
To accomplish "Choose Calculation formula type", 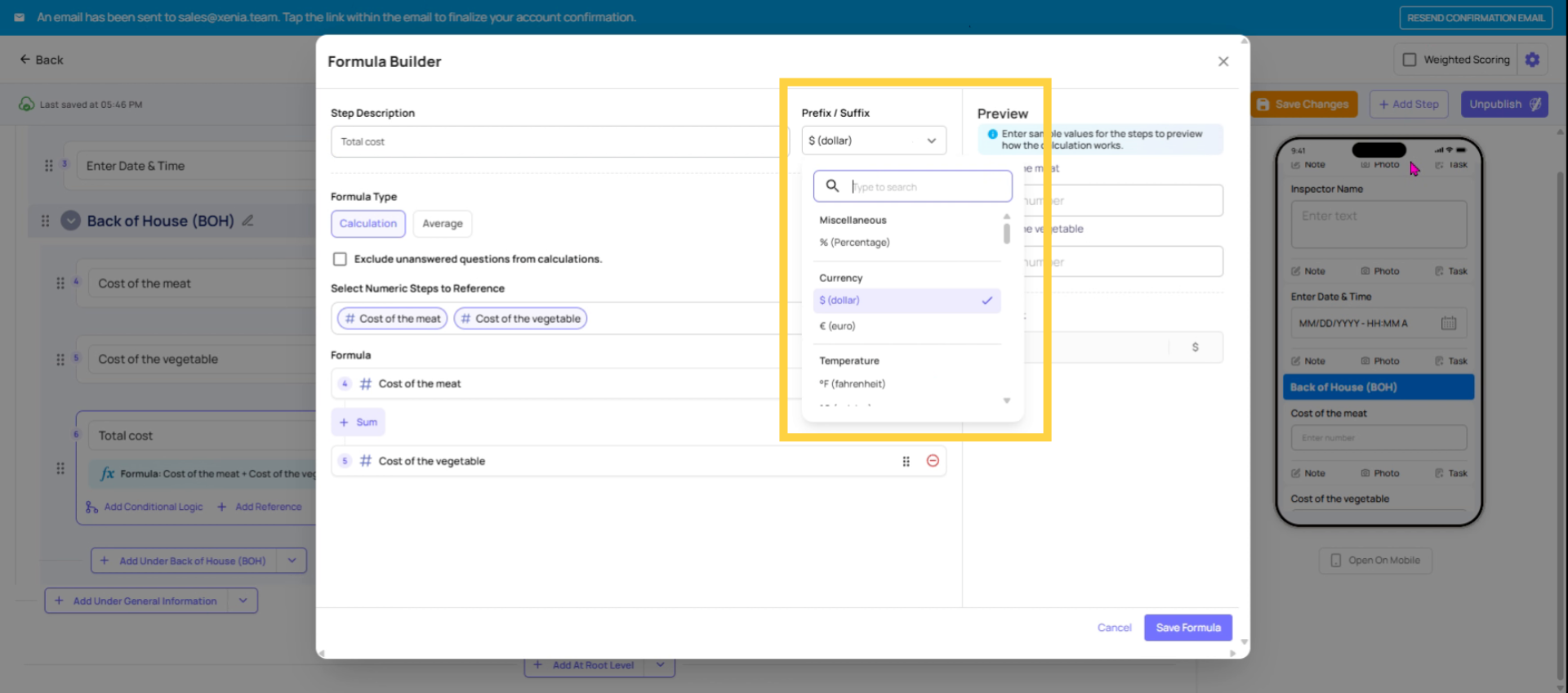I will click(367, 224).
